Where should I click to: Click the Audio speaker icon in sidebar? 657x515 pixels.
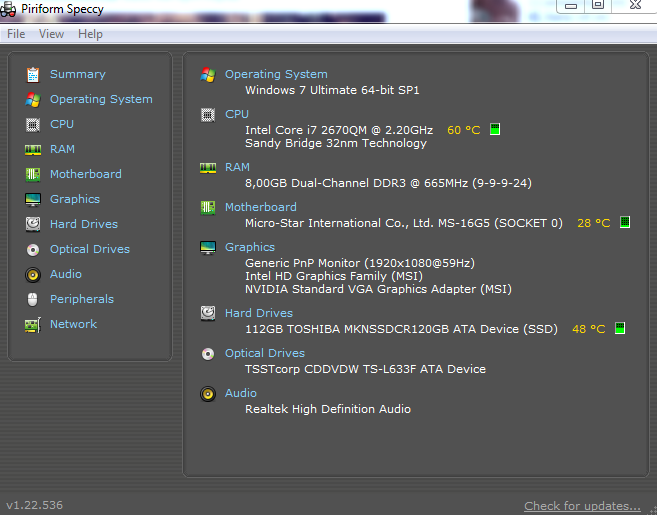coord(33,274)
